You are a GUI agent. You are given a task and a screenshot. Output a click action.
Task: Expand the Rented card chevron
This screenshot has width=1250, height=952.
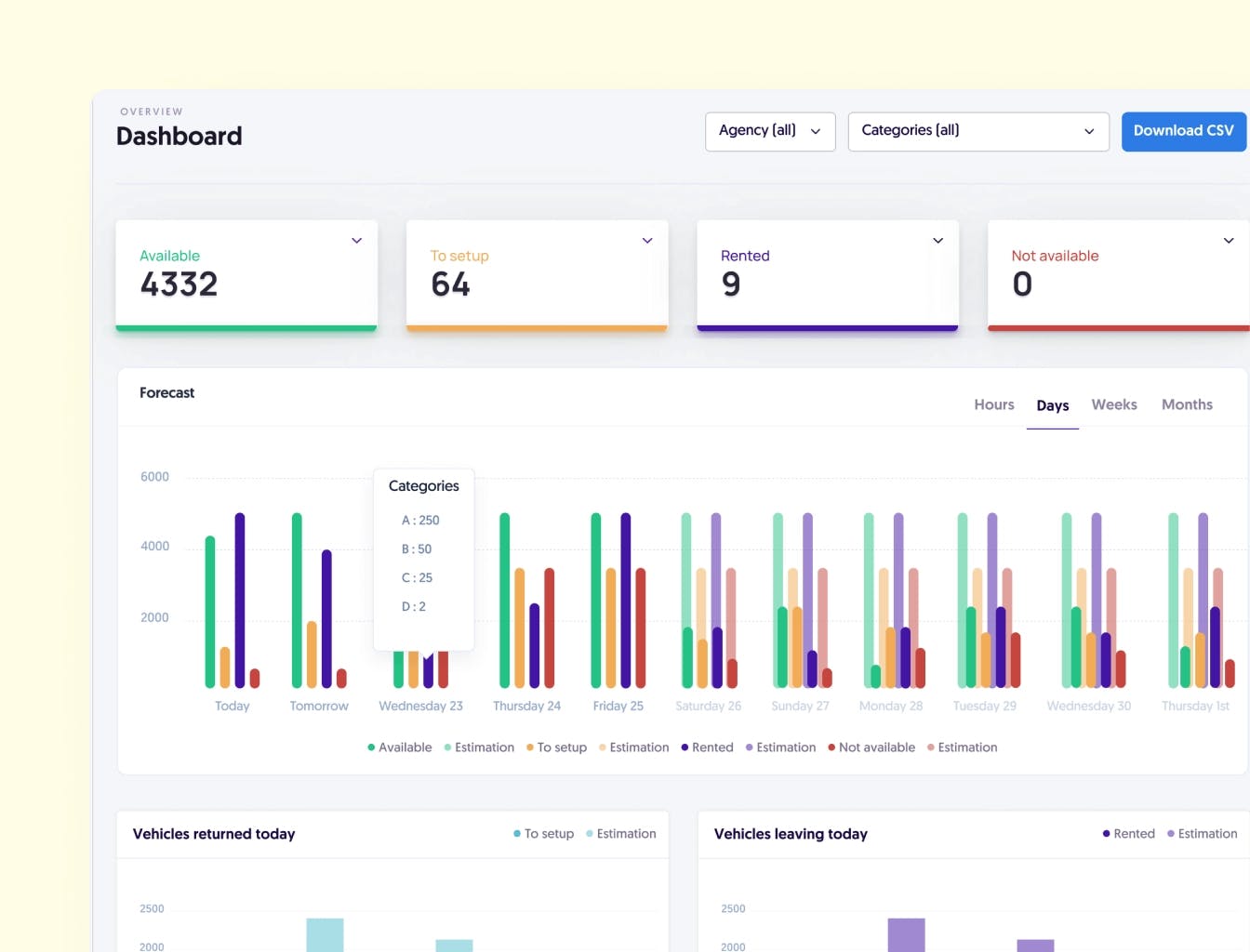[x=937, y=241]
